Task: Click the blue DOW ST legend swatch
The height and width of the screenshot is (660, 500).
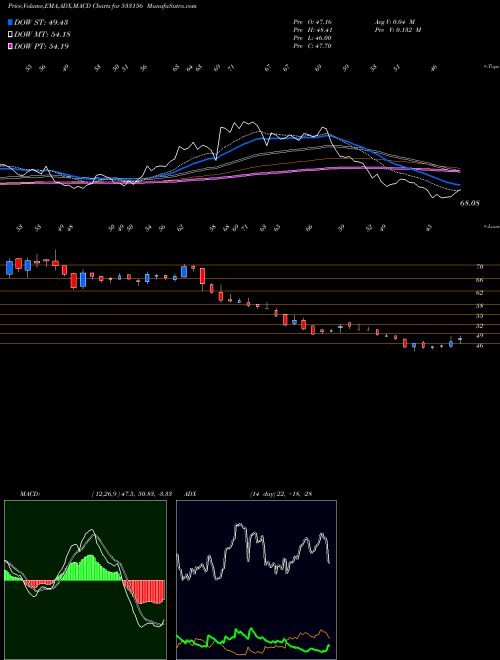Action: tap(10, 22)
